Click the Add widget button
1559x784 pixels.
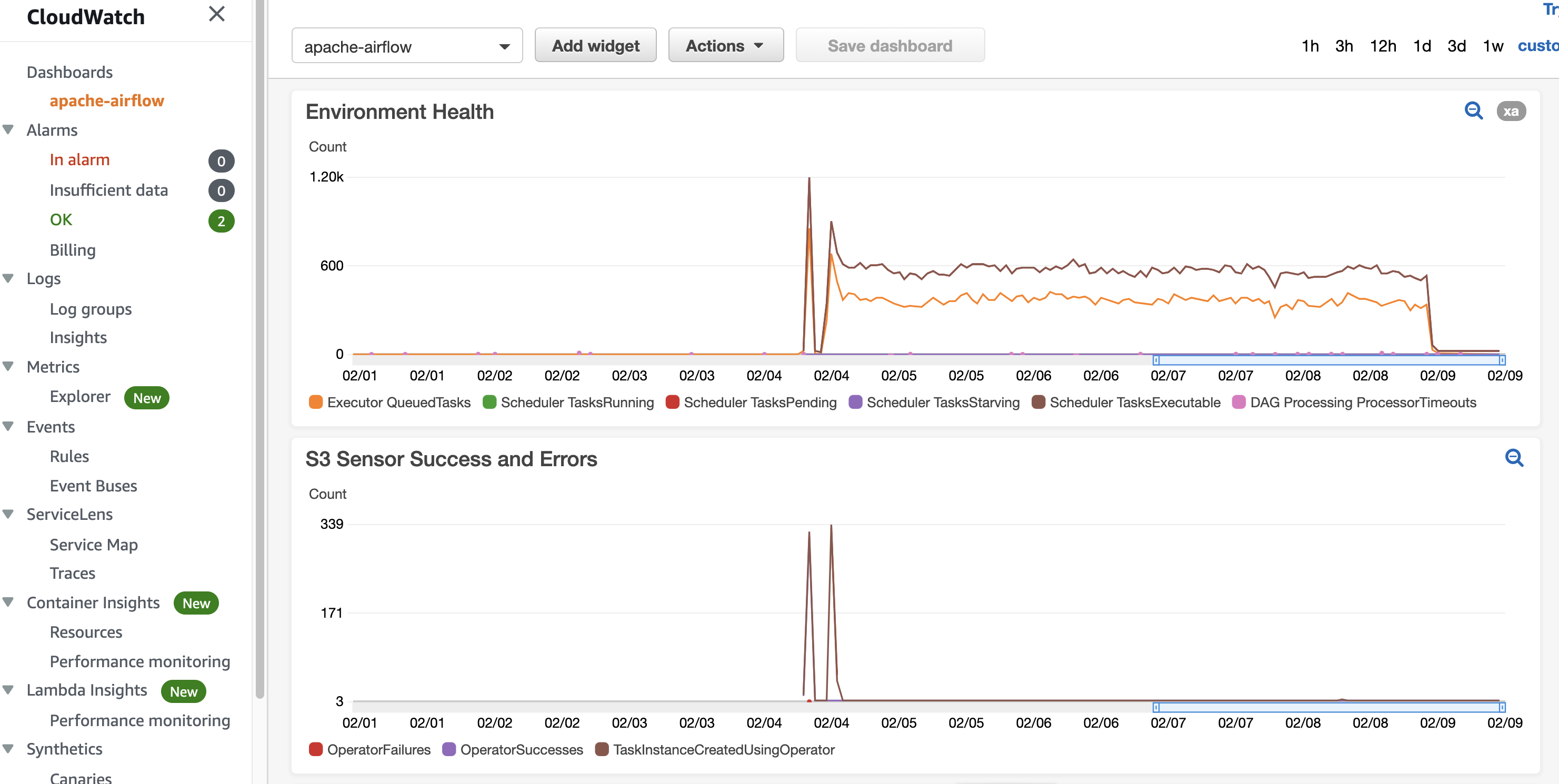(x=595, y=46)
